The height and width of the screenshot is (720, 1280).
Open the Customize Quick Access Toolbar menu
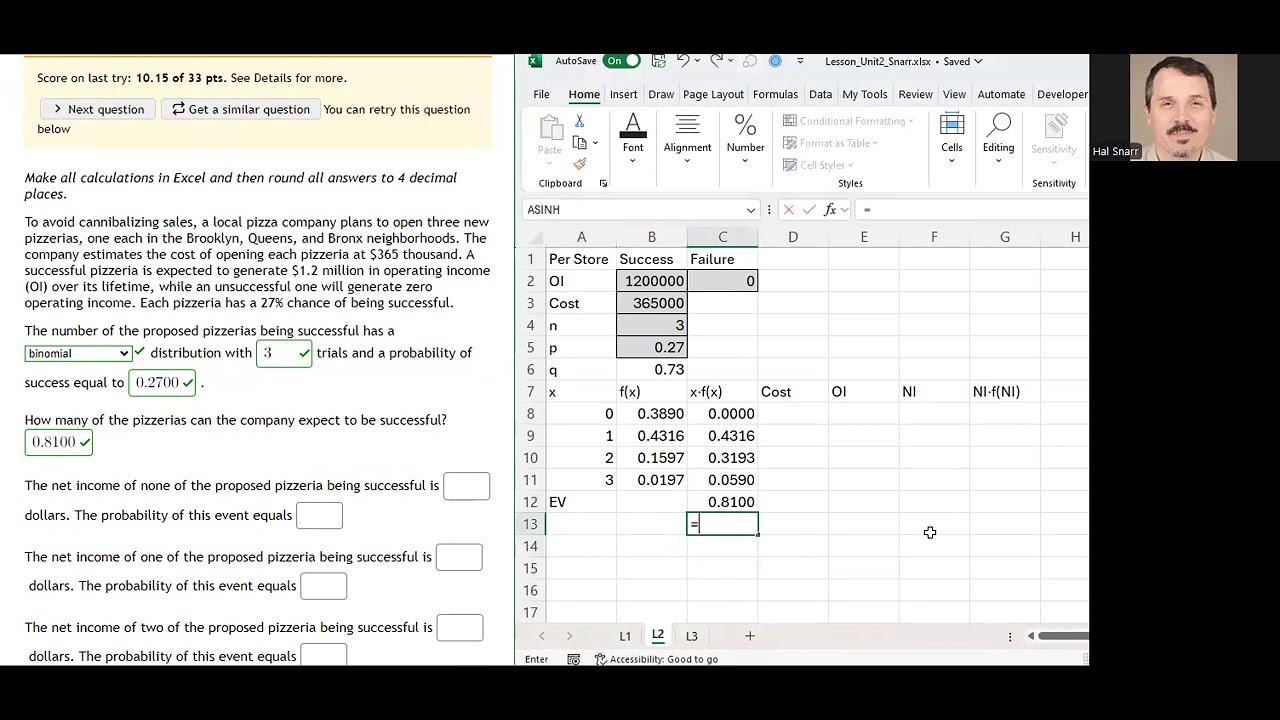click(800, 61)
